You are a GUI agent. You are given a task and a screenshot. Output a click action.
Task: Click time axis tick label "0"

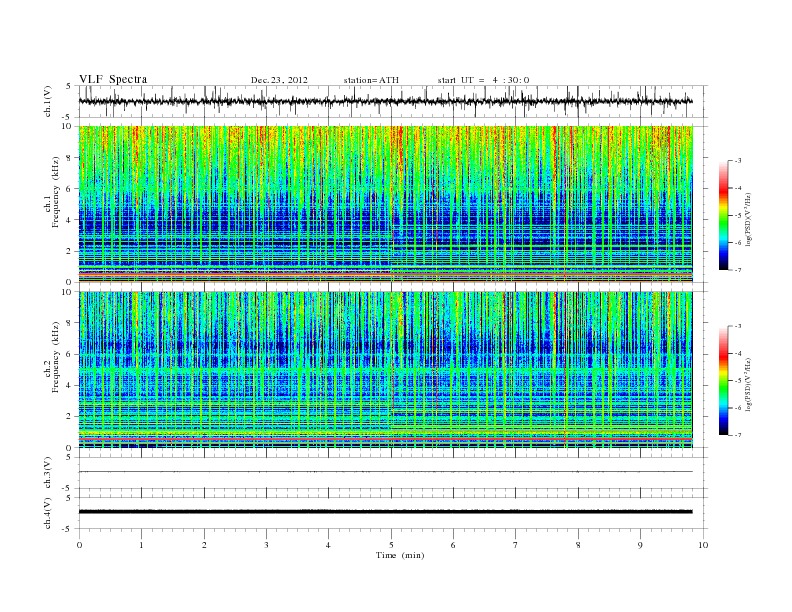(79, 545)
